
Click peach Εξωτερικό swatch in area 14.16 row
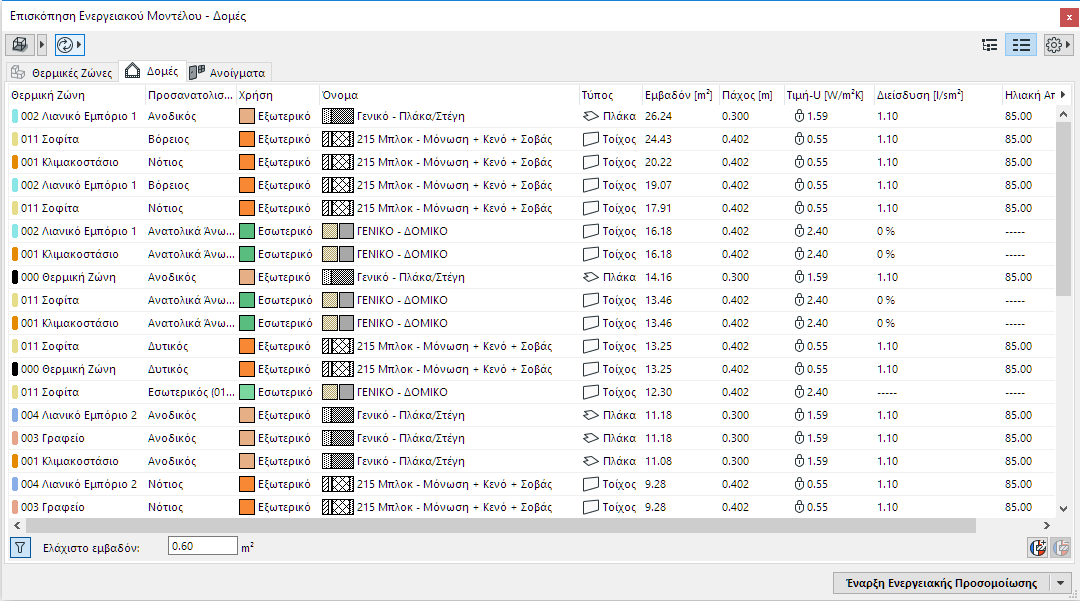pos(247,277)
